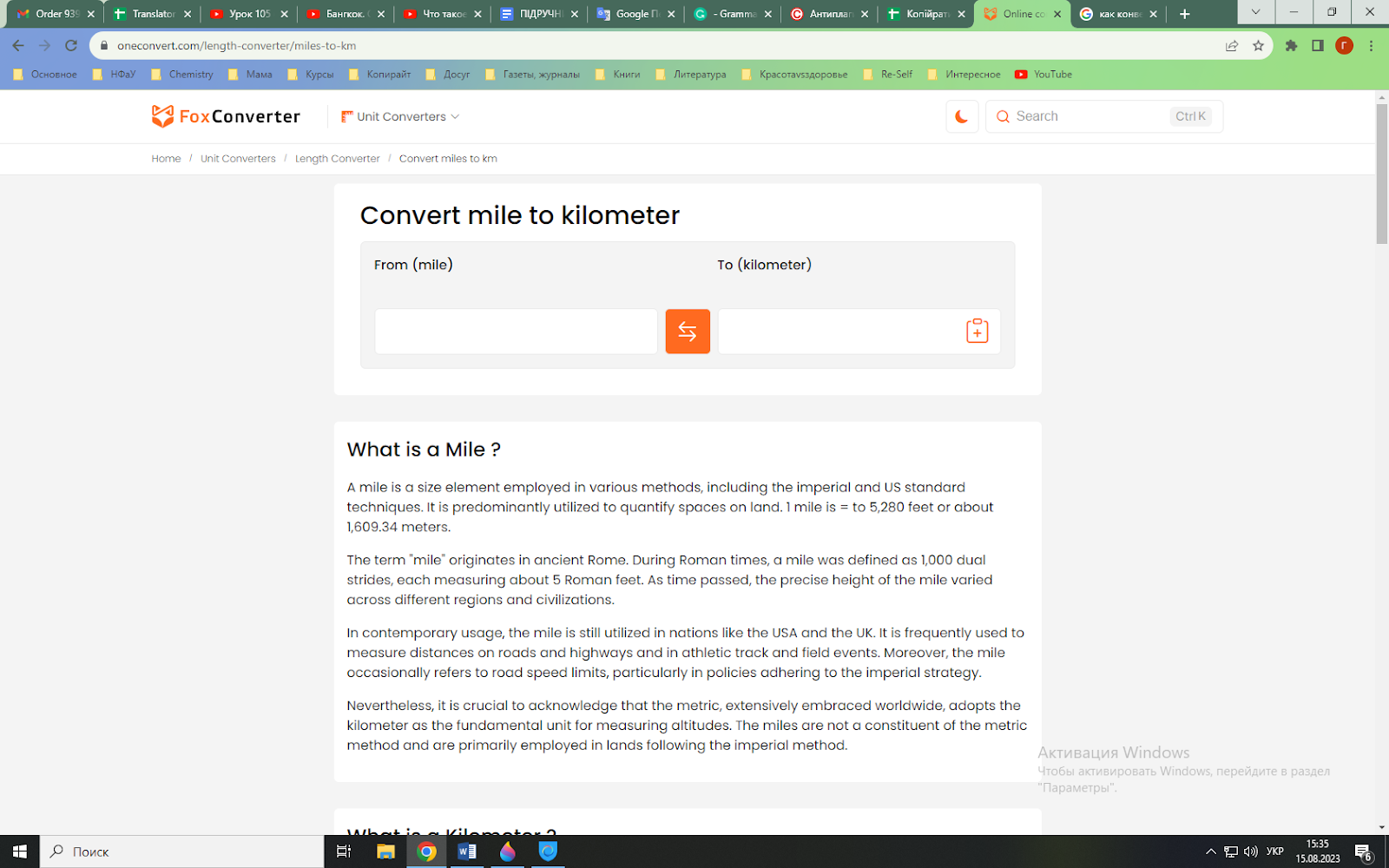The height and width of the screenshot is (868, 1389).
Task: Open a new browser tab
Action: [1184, 14]
